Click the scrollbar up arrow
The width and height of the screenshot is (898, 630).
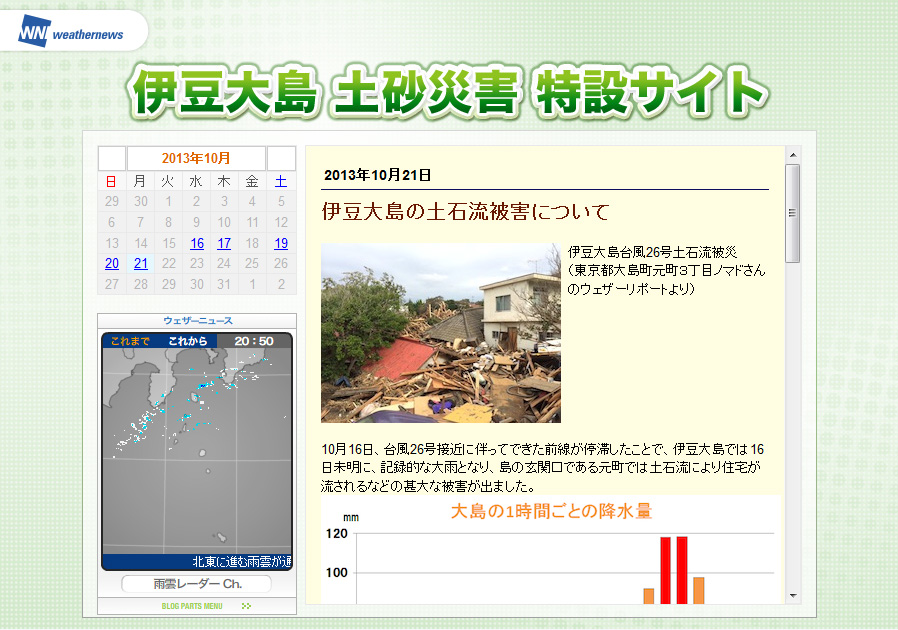(793, 155)
